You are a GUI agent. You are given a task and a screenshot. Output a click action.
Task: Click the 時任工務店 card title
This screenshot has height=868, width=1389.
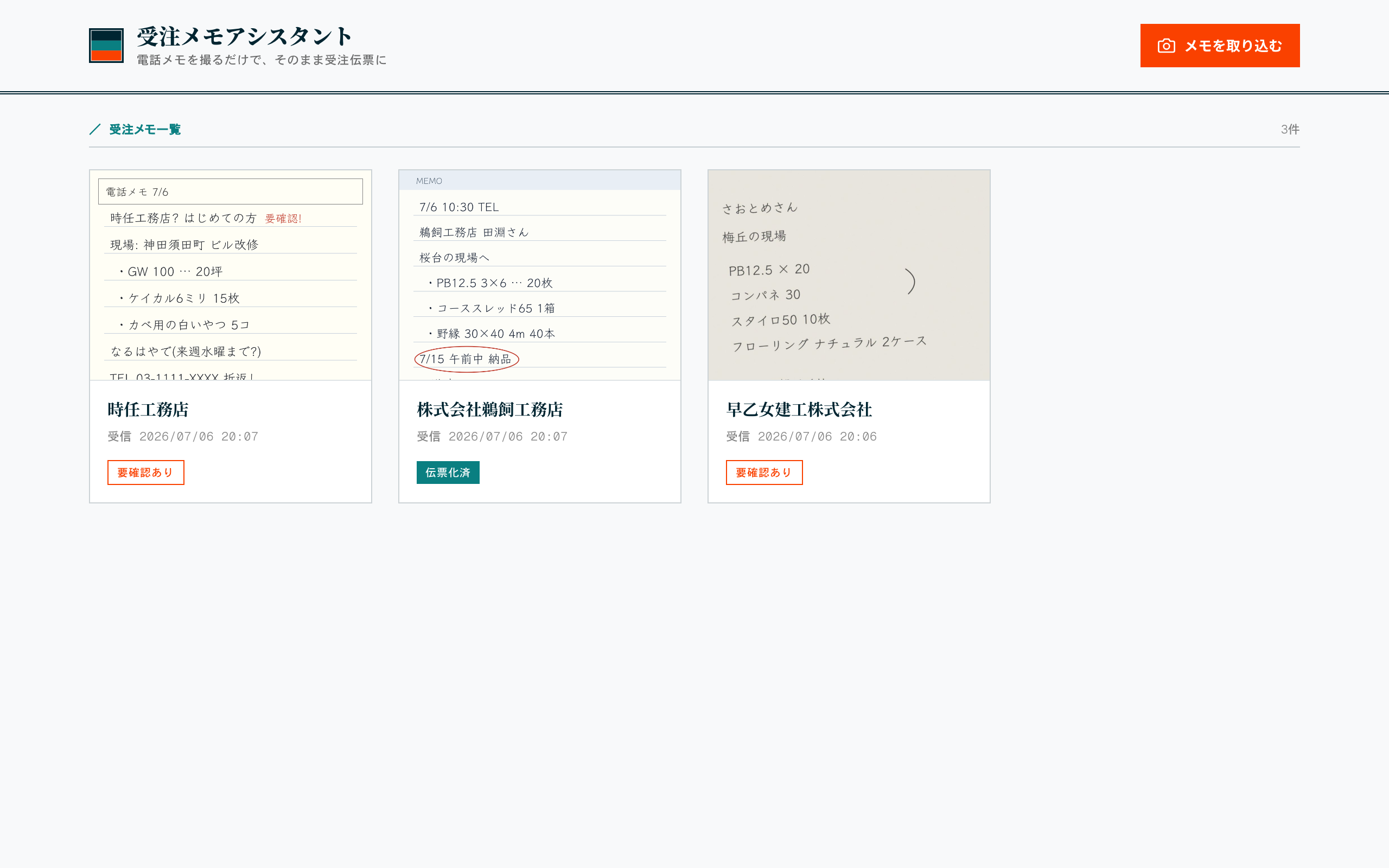[x=148, y=409]
